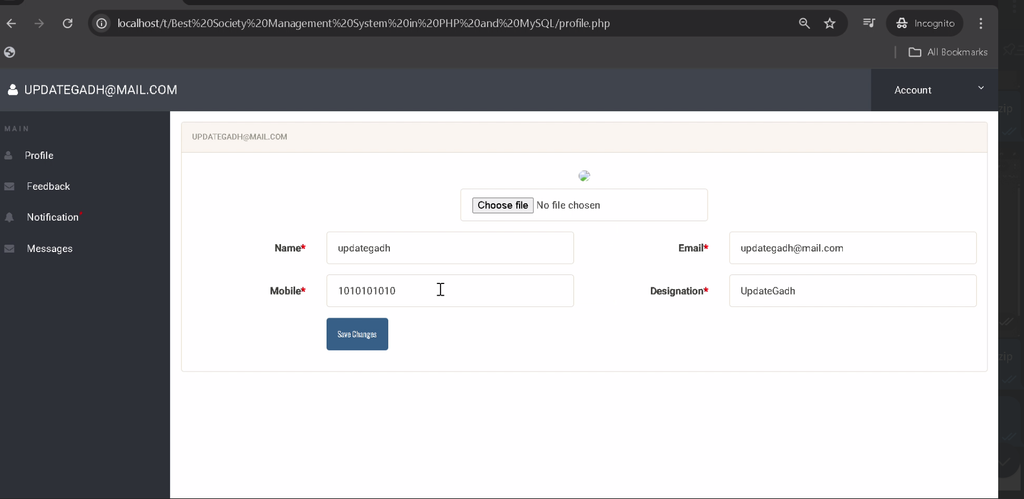This screenshot has width=1024, height=499.
Task: Click the Name input field
Action: pyautogui.click(x=450, y=248)
